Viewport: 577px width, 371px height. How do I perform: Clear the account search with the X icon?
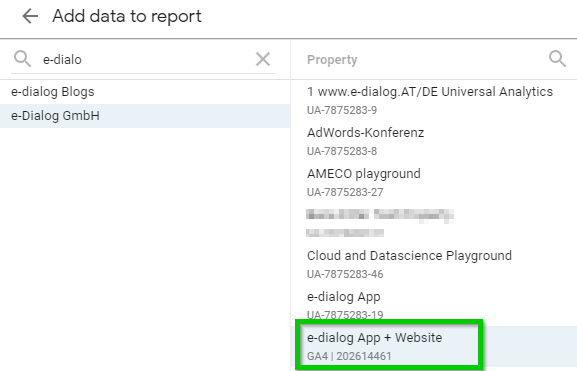pyautogui.click(x=263, y=59)
